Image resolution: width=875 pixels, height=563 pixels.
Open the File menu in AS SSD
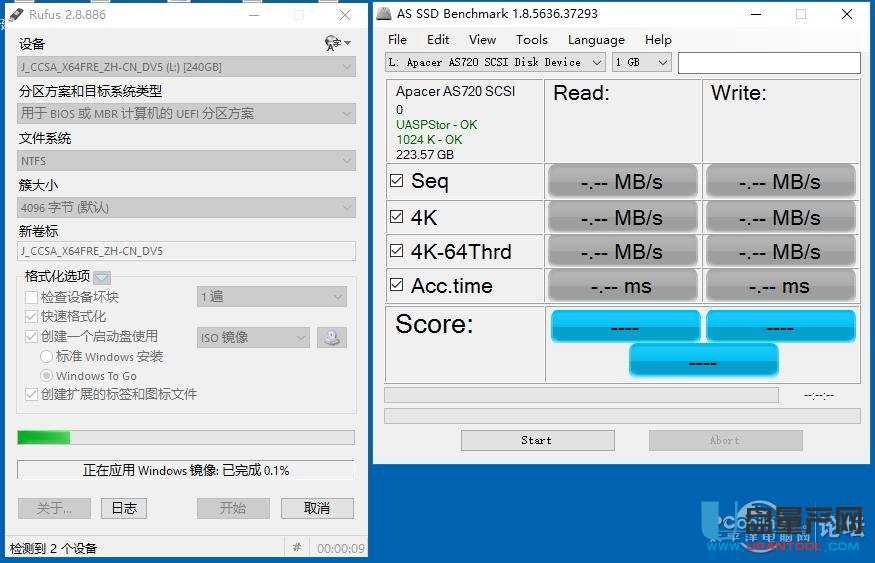point(397,40)
